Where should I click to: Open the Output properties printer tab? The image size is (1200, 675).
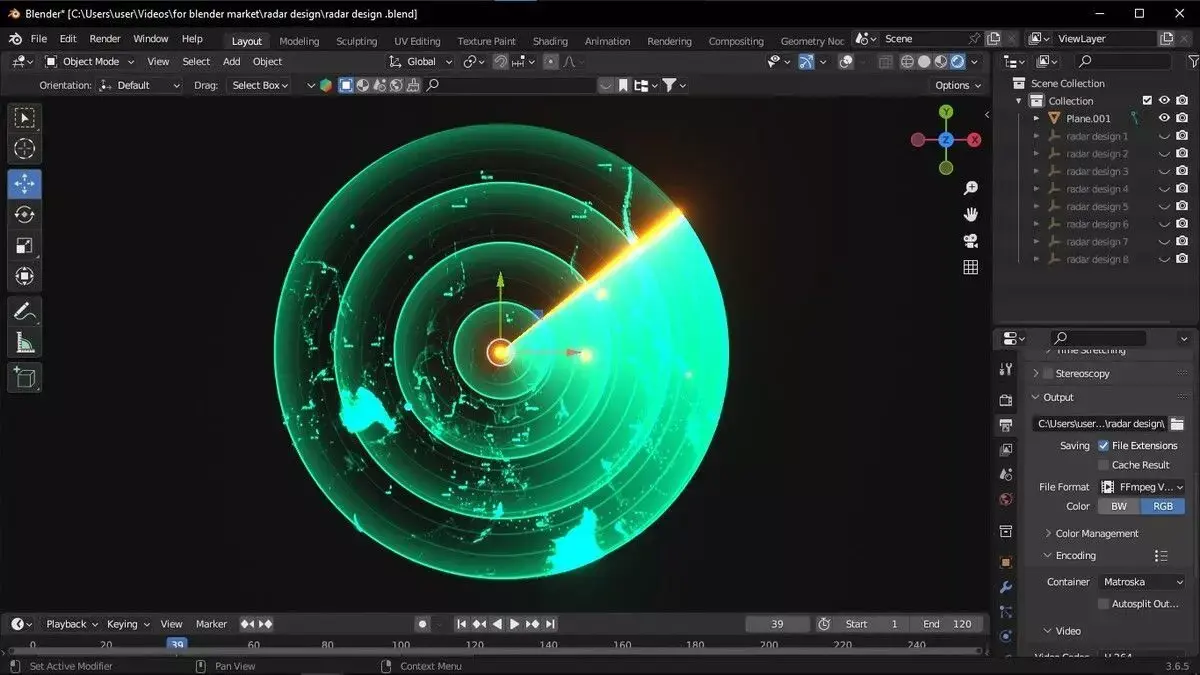point(1006,425)
